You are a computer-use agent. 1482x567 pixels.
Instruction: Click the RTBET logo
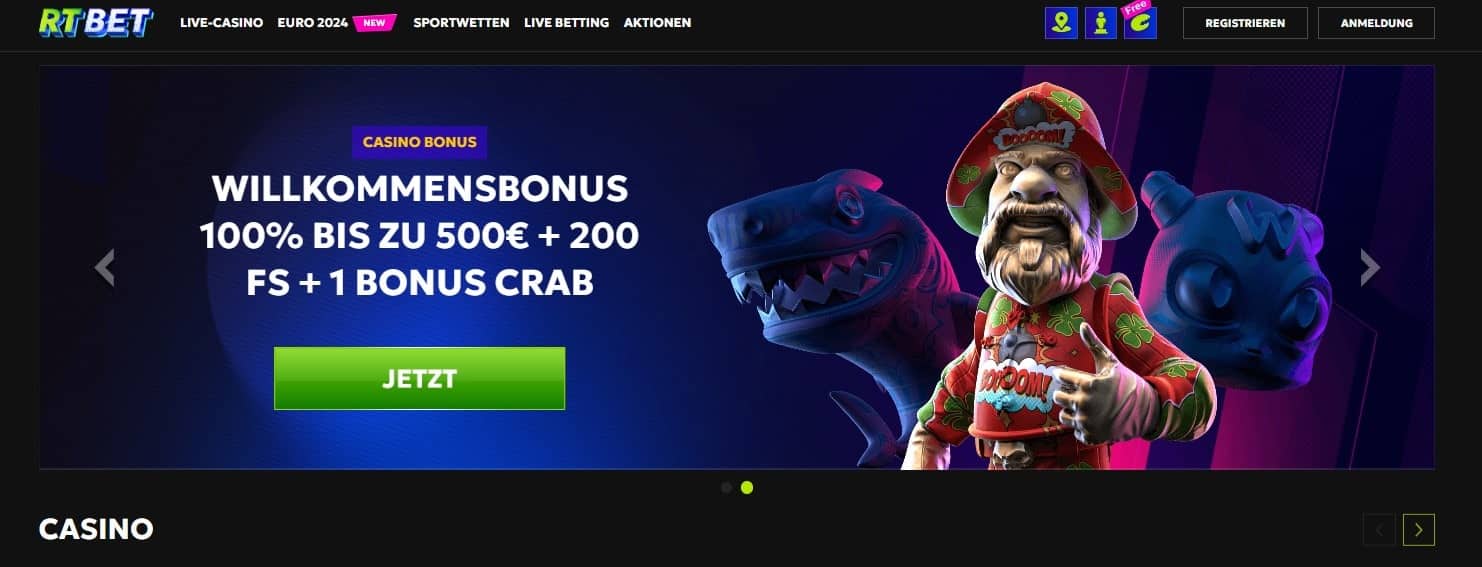coord(96,22)
